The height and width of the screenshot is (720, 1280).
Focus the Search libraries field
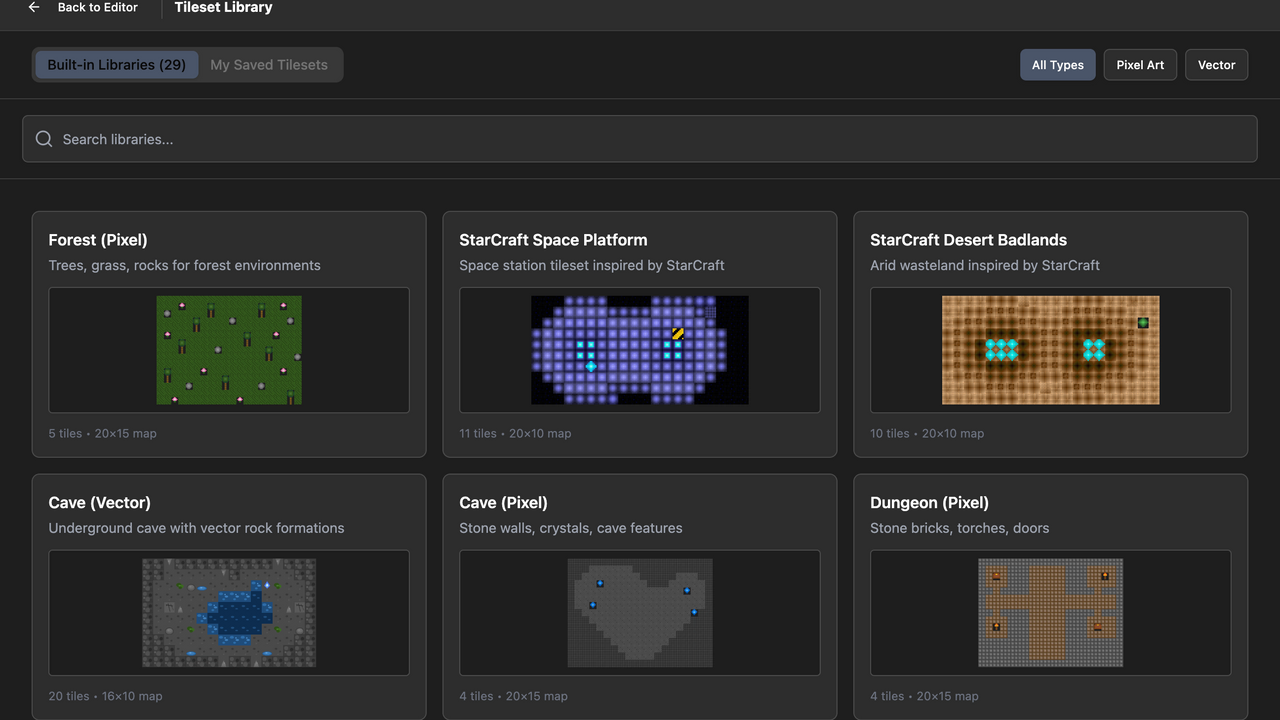(640, 139)
